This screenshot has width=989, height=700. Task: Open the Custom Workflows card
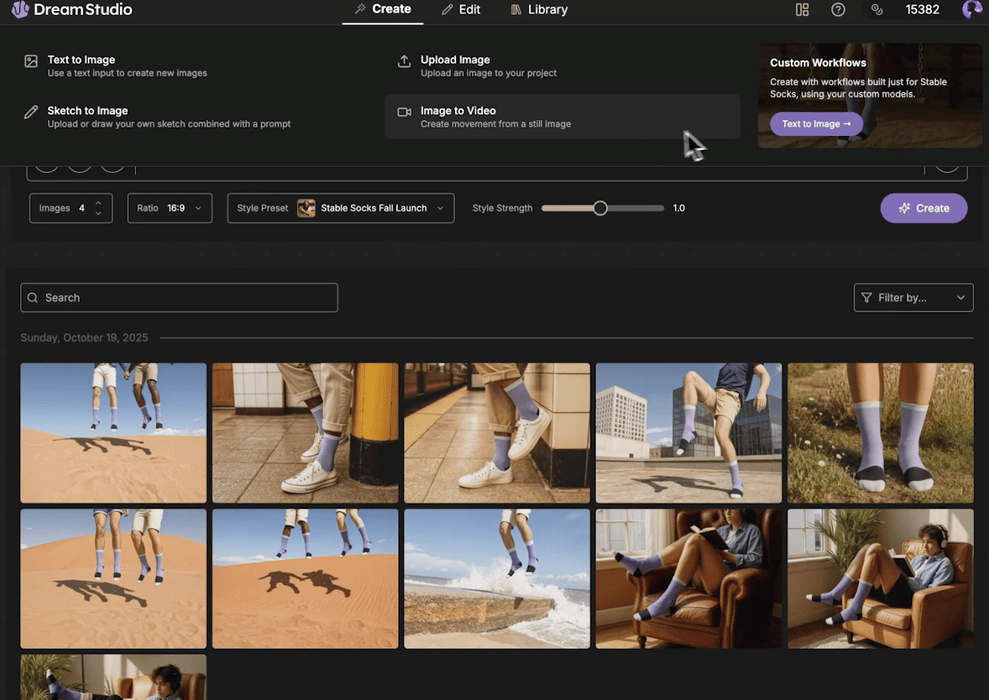[870, 95]
